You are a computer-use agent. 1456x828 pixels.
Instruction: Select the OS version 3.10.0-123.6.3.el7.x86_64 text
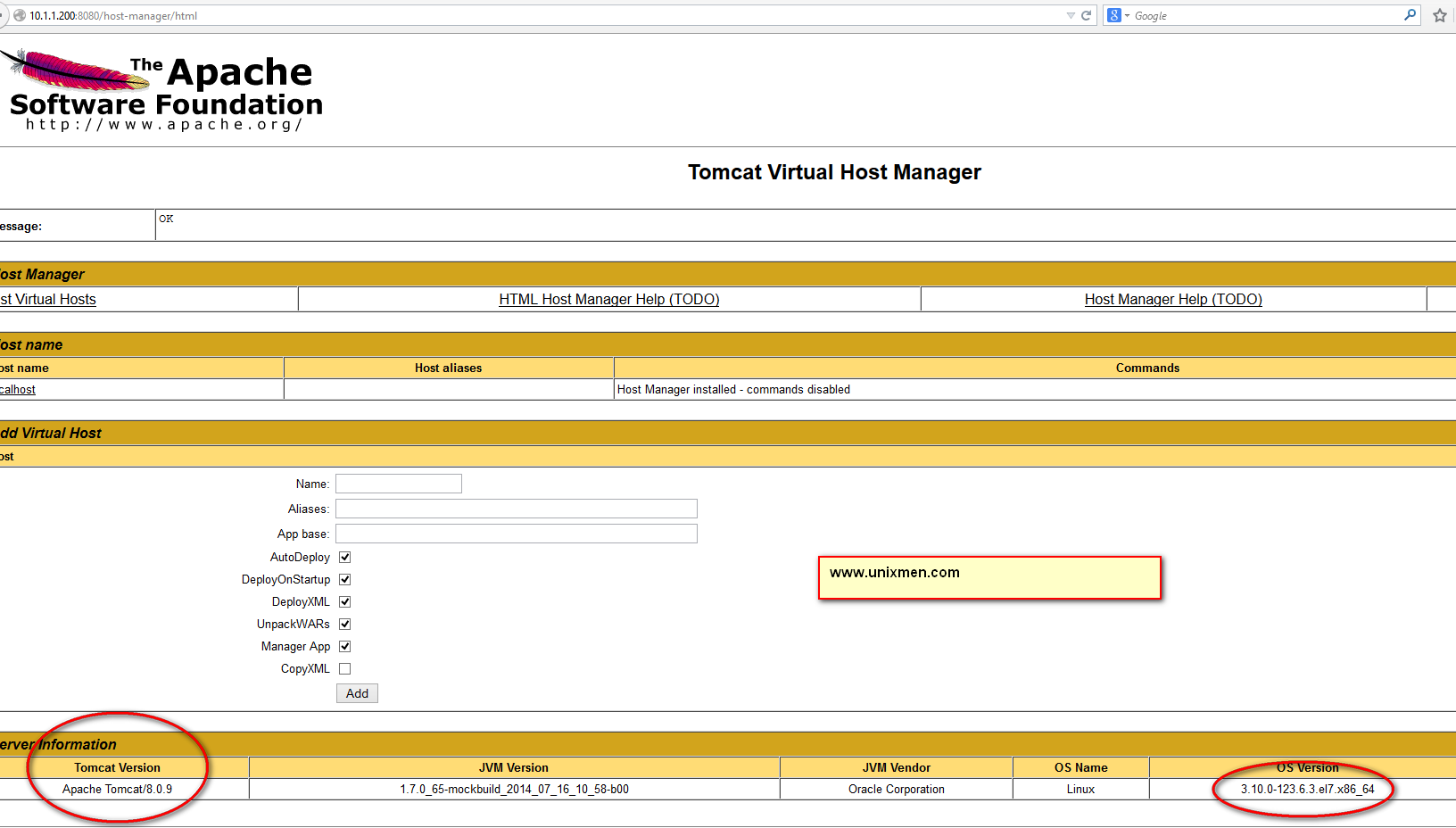(x=1307, y=790)
